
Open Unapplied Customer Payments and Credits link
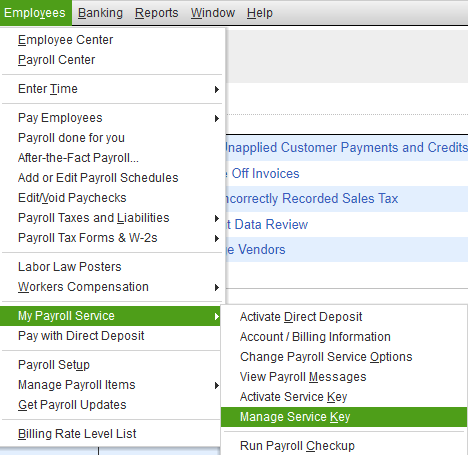point(347,148)
